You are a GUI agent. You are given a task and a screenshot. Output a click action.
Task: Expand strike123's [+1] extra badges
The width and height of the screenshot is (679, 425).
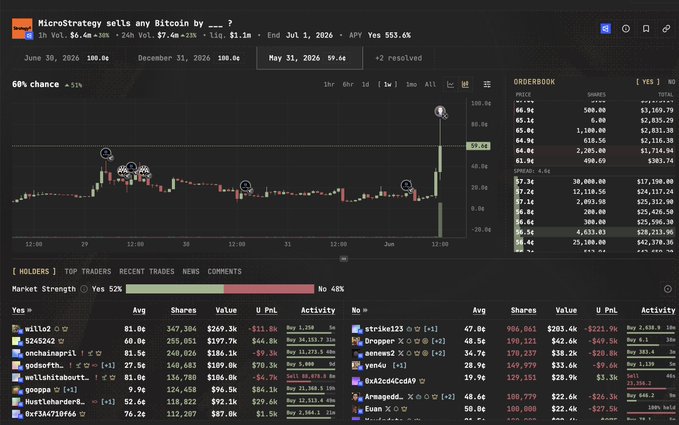430,329
